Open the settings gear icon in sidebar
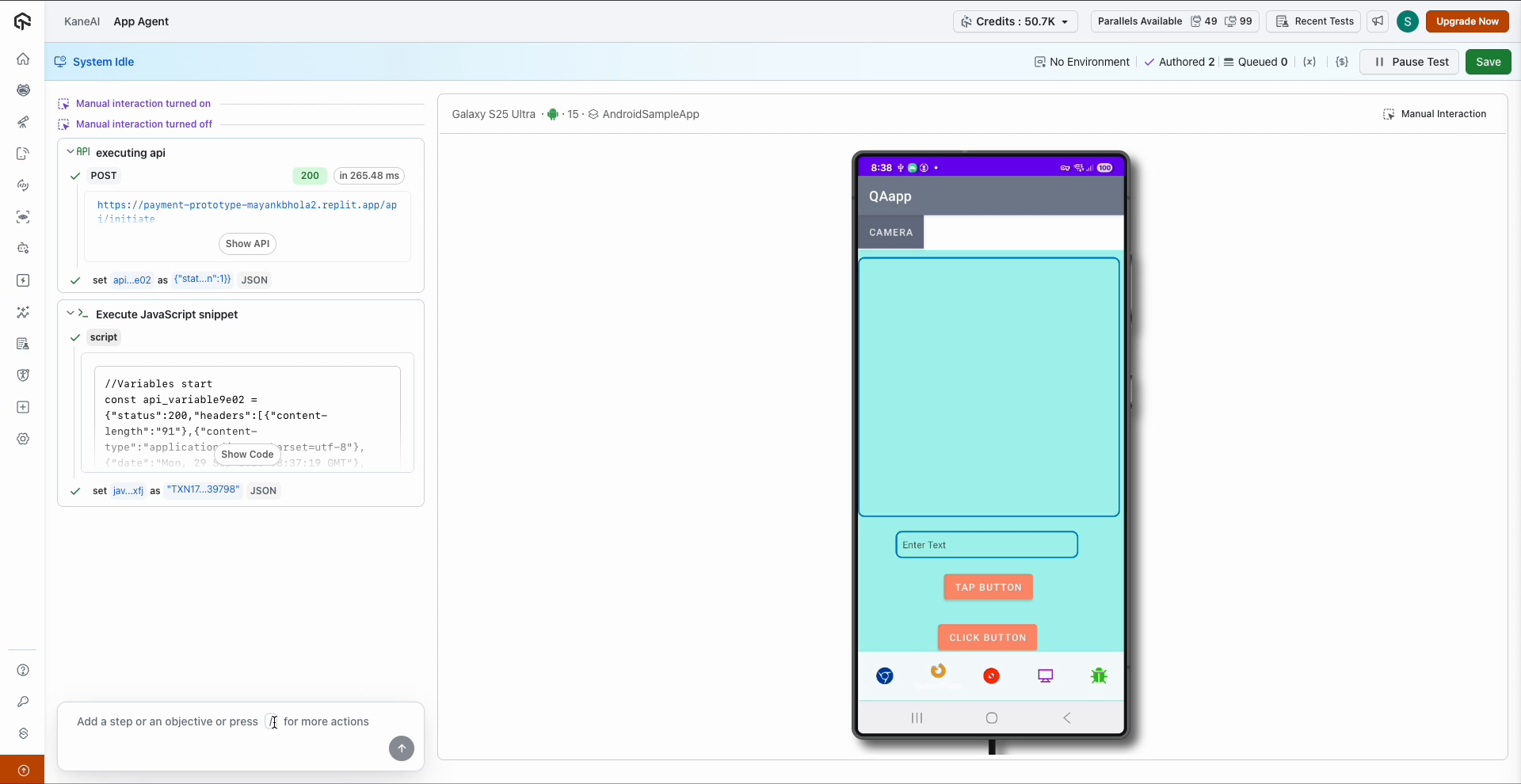Viewport: 1521px width, 784px height. pos(23,439)
